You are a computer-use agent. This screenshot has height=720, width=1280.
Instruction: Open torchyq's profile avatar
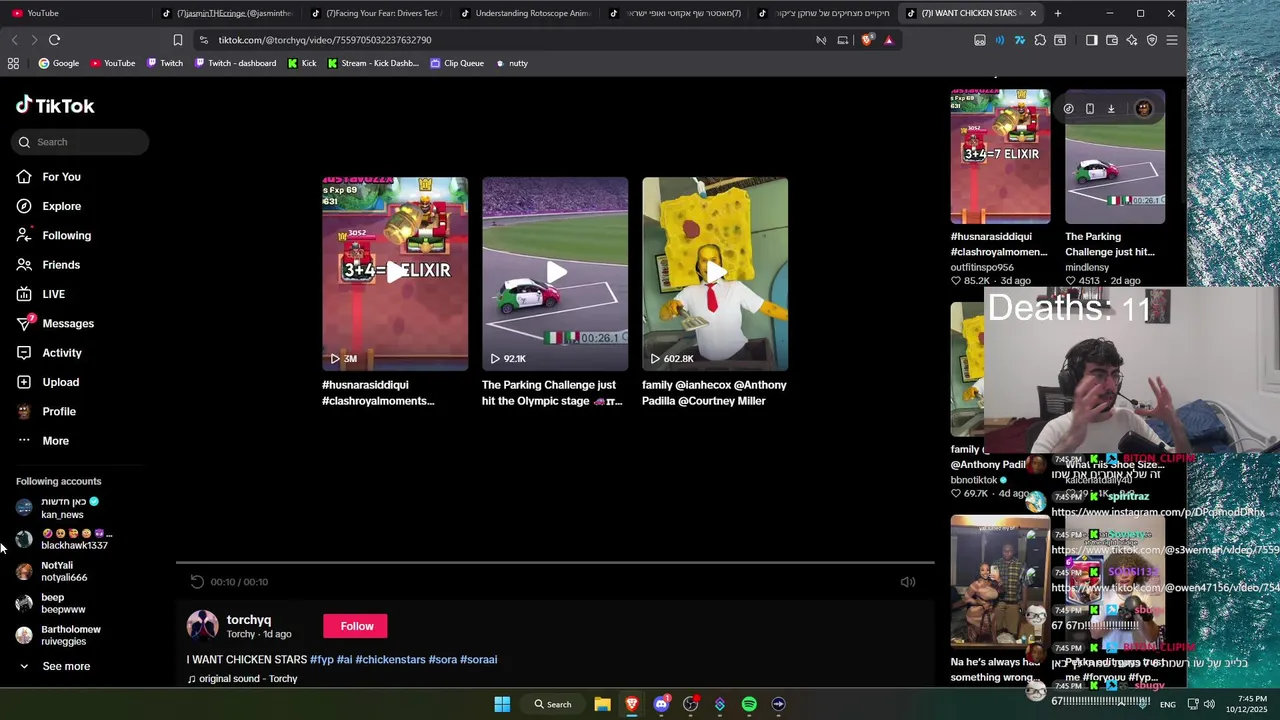pyautogui.click(x=203, y=626)
